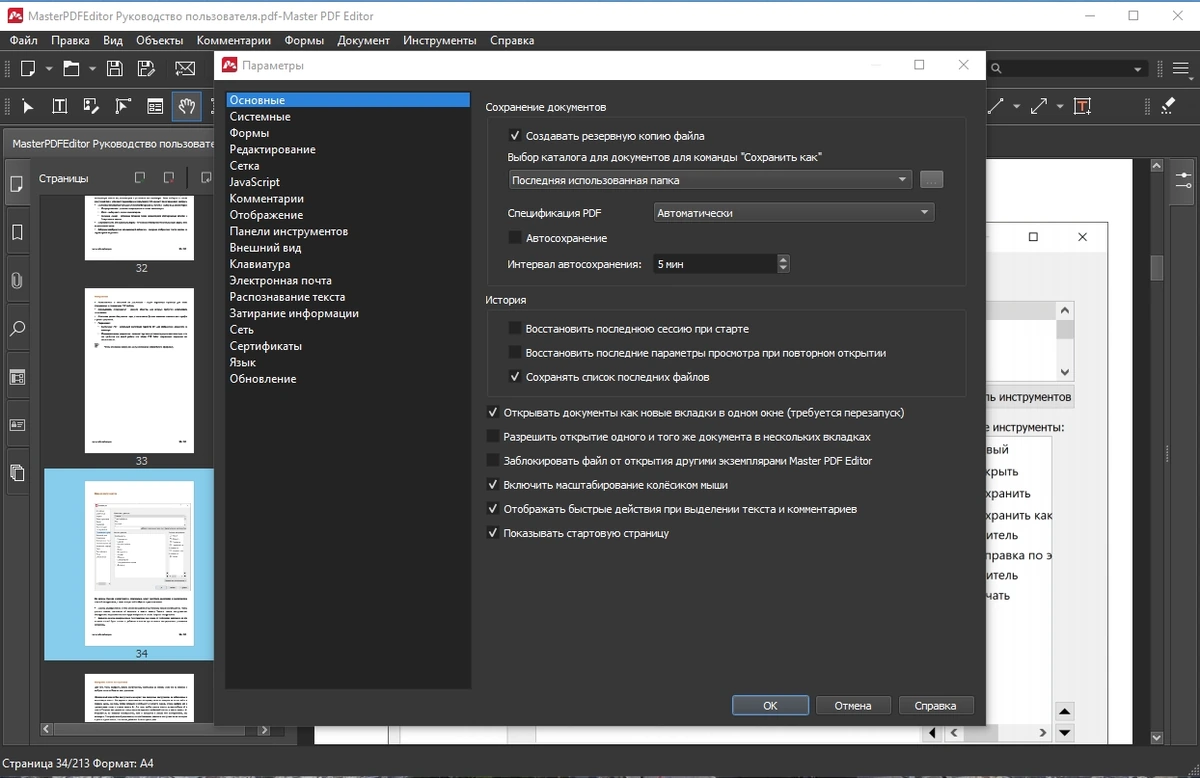Open the right-side properties sliders panel
1200x778 pixels.
(x=1183, y=181)
